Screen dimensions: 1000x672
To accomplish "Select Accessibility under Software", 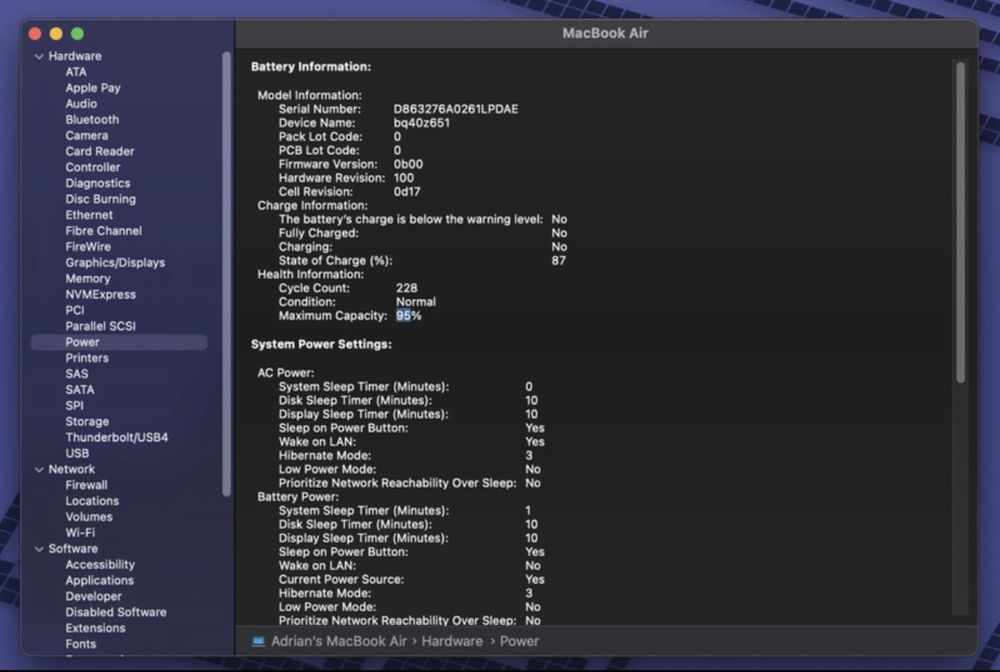I will 100,566.
